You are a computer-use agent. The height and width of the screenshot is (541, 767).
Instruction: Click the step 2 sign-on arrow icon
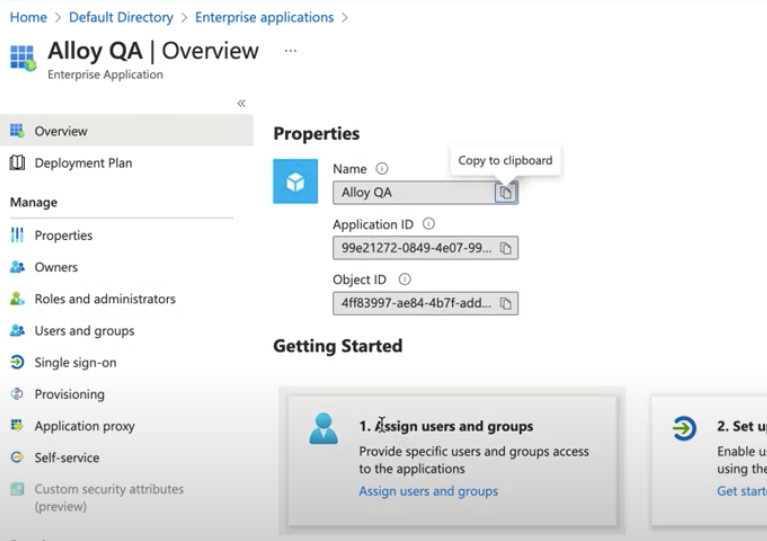point(684,428)
